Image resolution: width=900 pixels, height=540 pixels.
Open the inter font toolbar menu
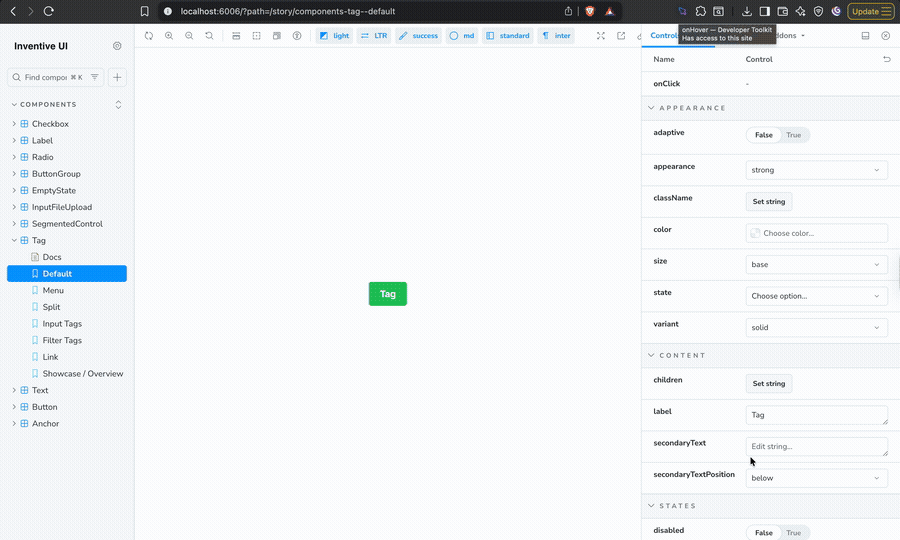556,36
